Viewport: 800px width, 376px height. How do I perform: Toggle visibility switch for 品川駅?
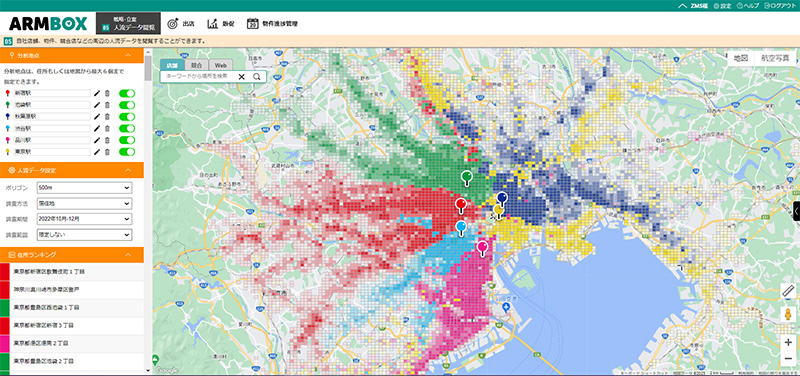click(x=127, y=140)
